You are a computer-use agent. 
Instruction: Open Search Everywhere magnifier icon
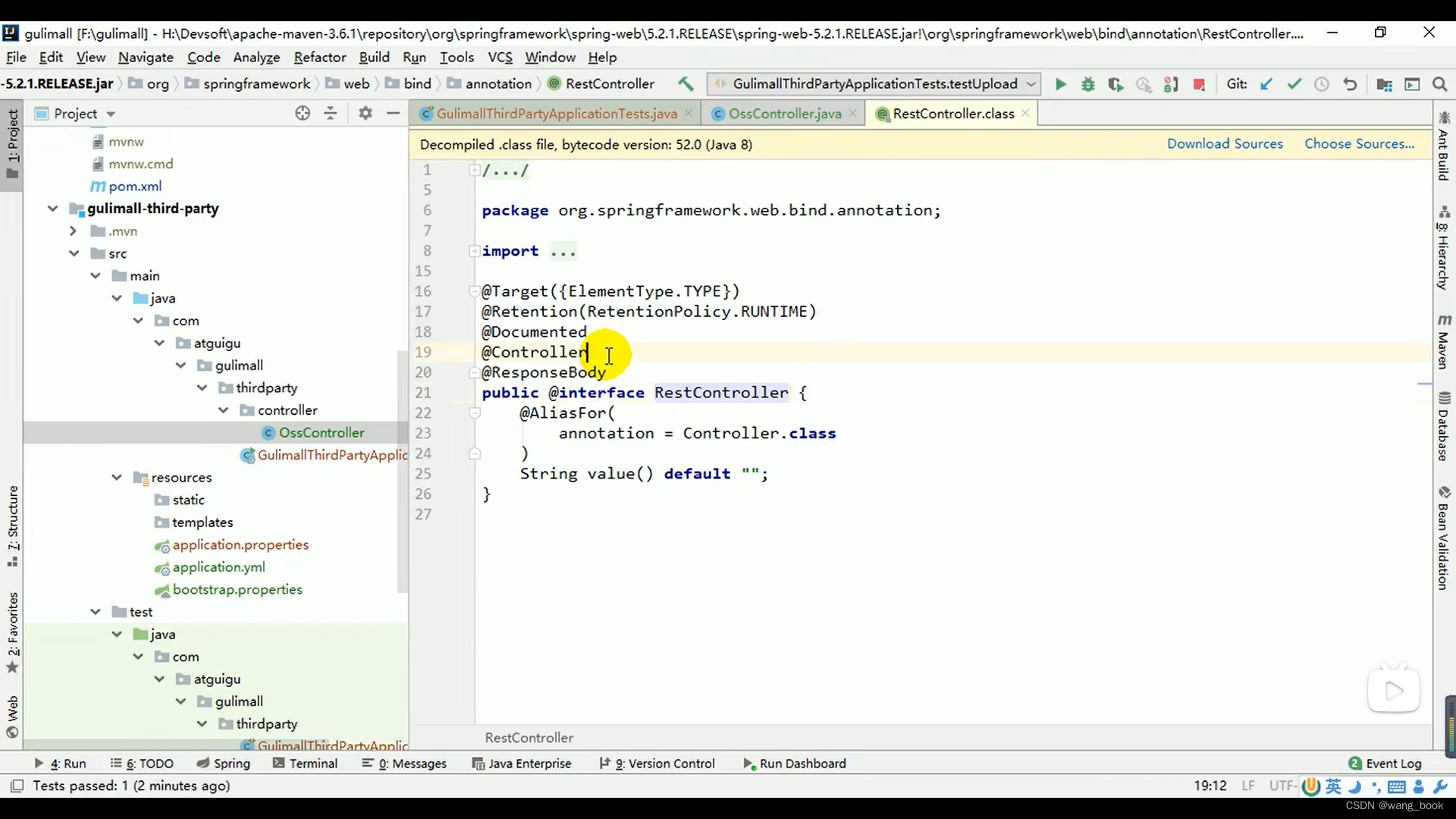pyautogui.click(x=1440, y=84)
